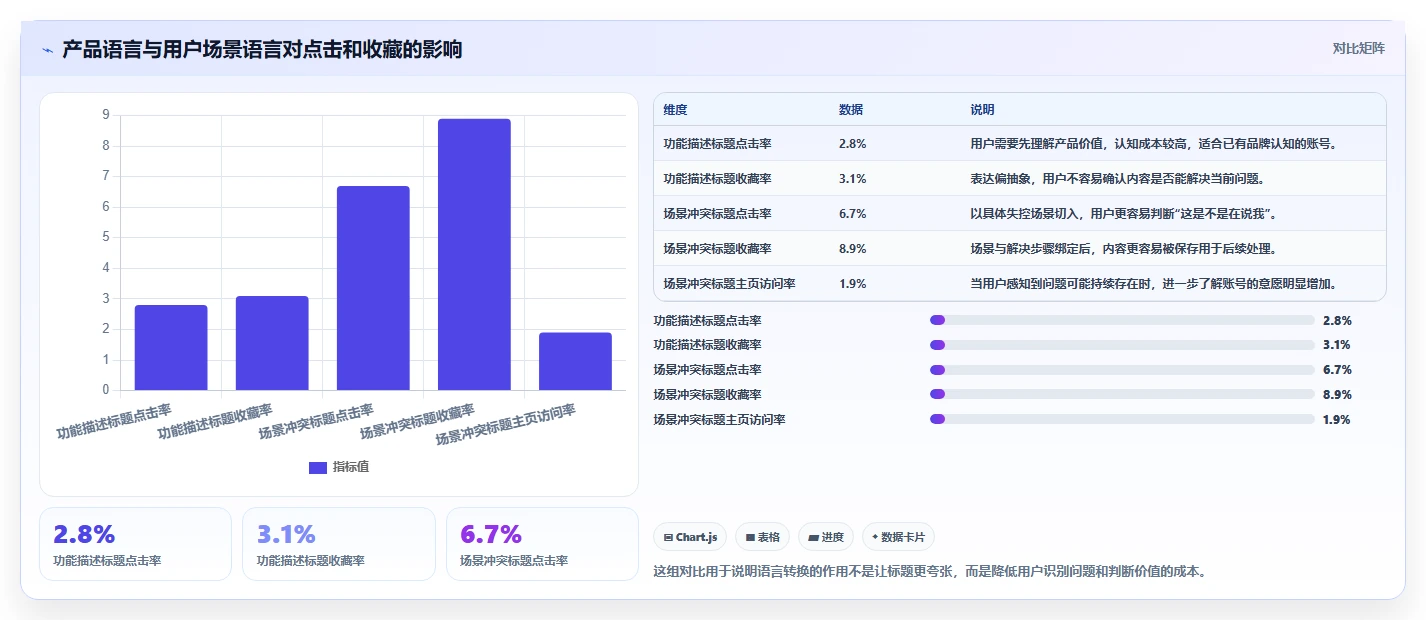Click the 功能描述标题点击率 progress bar
This screenshot has height=620, width=1426.
[x=1122, y=320]
